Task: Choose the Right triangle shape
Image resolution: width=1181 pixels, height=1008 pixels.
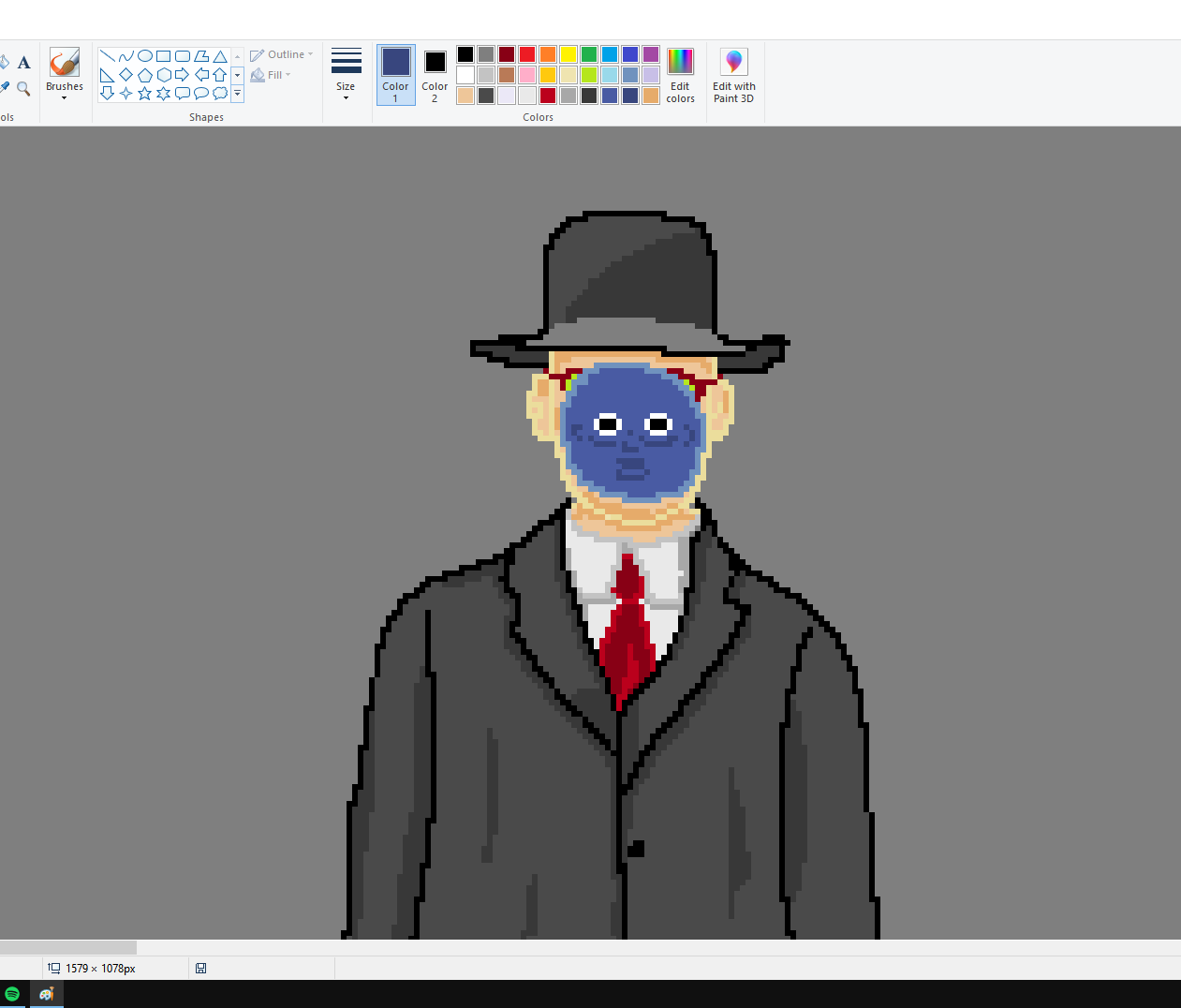Action: (108, 75)
